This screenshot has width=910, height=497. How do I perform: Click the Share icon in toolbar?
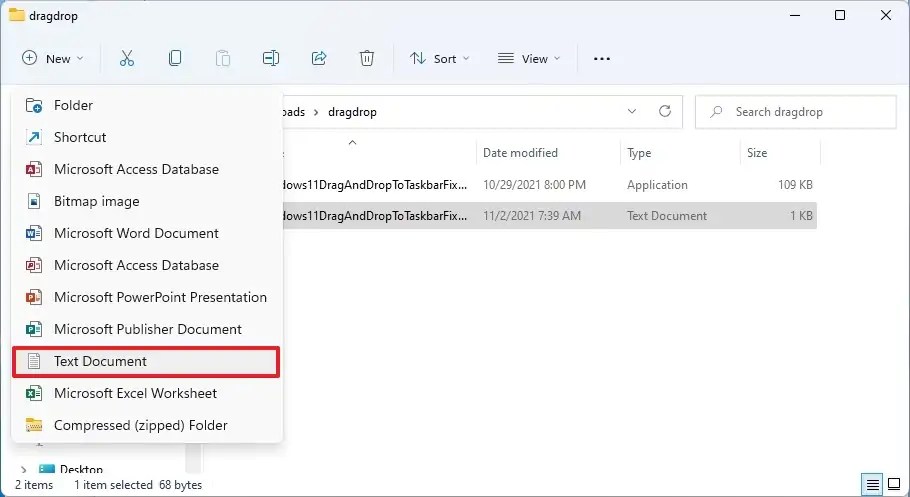click(x=319, y=58)
